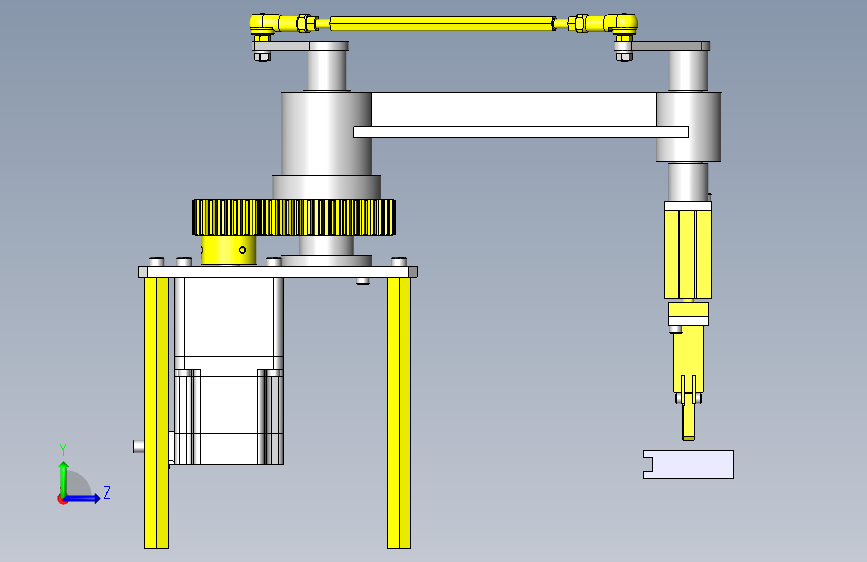Select the right yellow frame leg
The height and width of the screenshot is (562, 867).
399,413
